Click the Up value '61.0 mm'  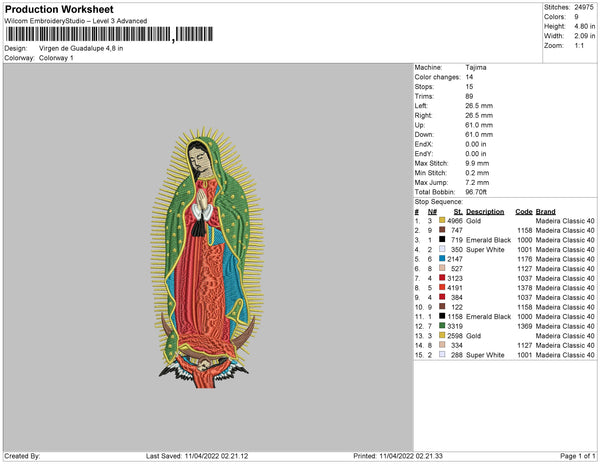479,125
